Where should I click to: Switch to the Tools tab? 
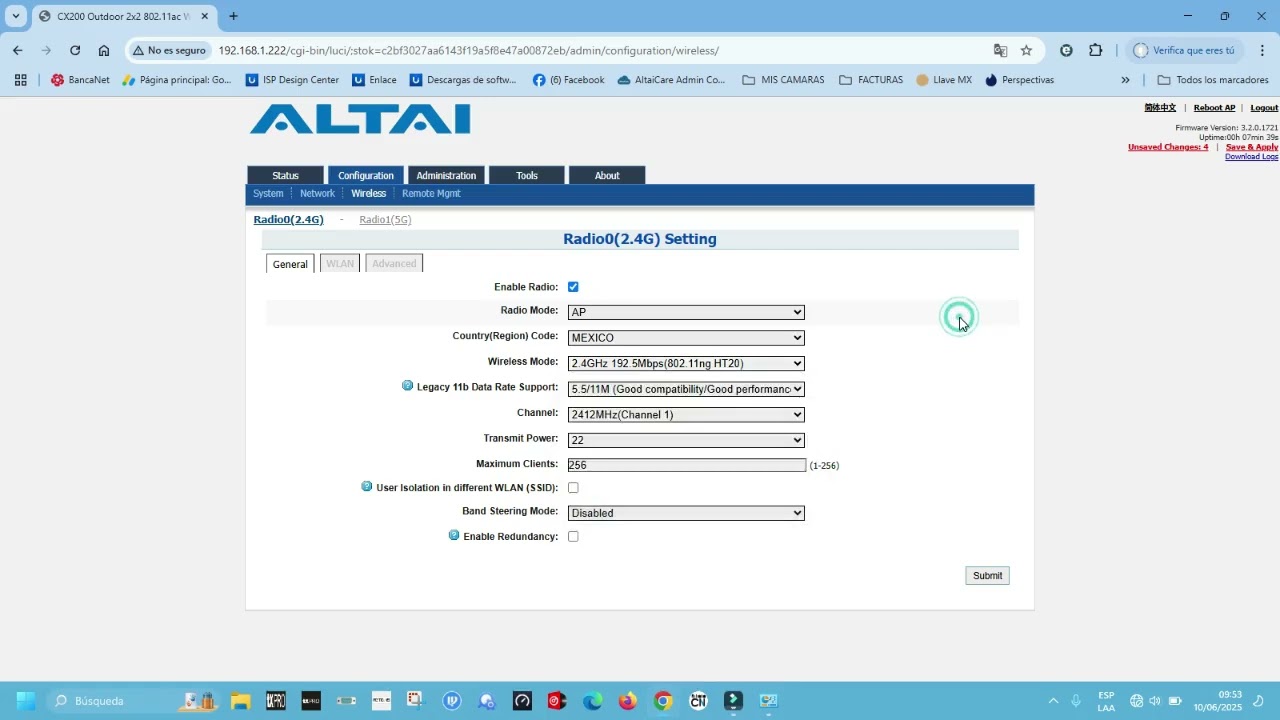click(x=527, y=175)
